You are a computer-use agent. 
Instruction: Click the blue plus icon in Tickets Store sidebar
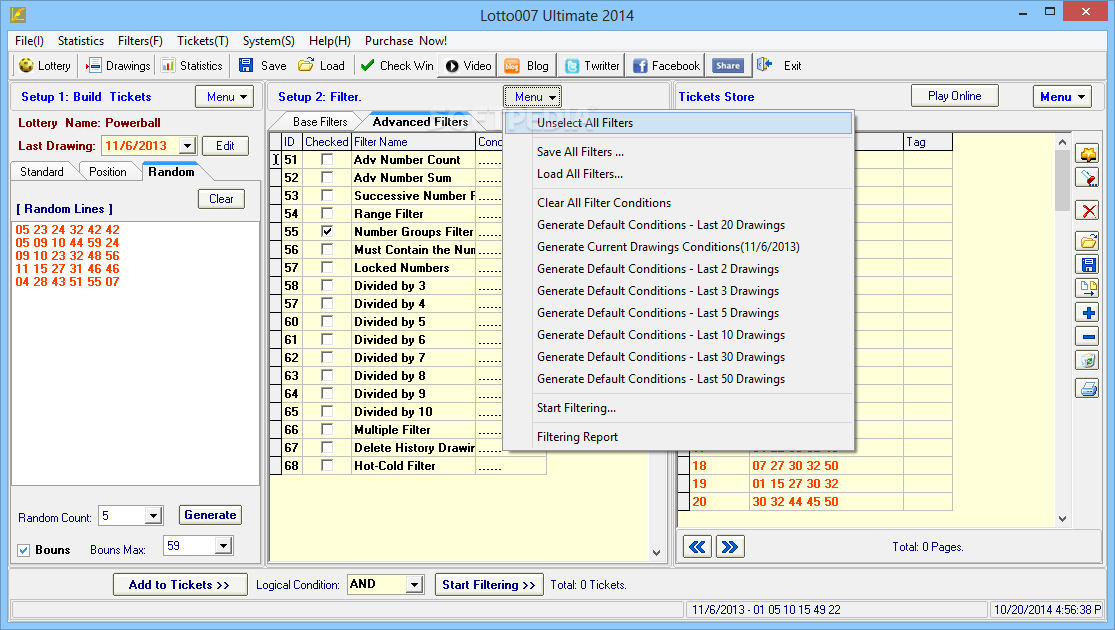pyautogui.click(x=1087, y=313)
